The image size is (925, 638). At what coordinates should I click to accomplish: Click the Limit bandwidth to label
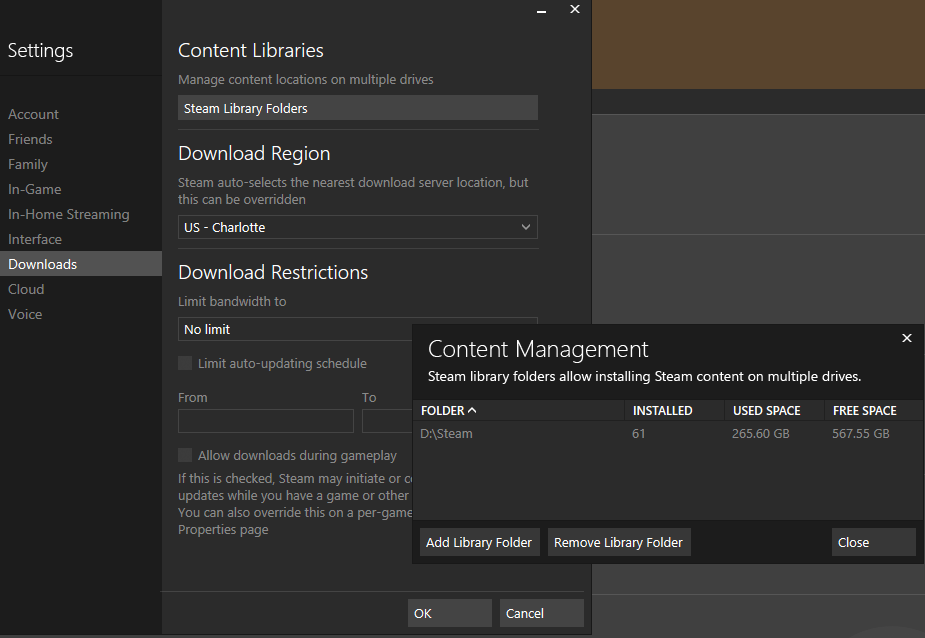(x=232, y=302)
